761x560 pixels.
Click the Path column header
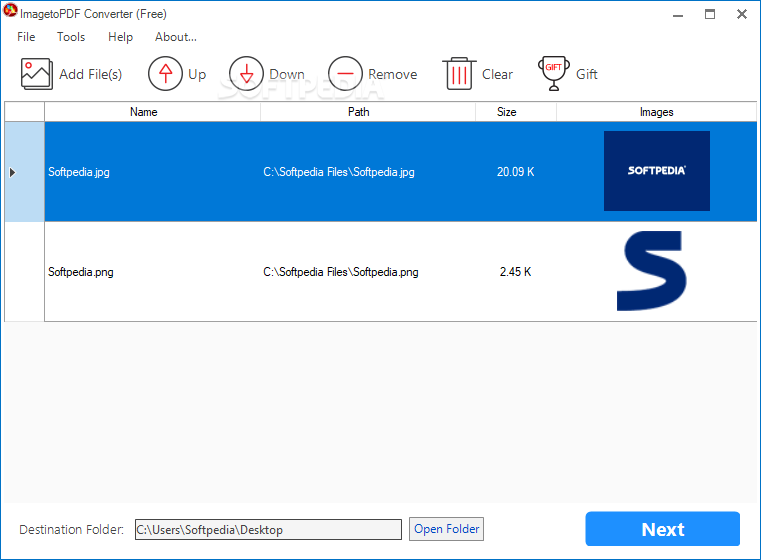pyautogui.click(x=368, y=112)
